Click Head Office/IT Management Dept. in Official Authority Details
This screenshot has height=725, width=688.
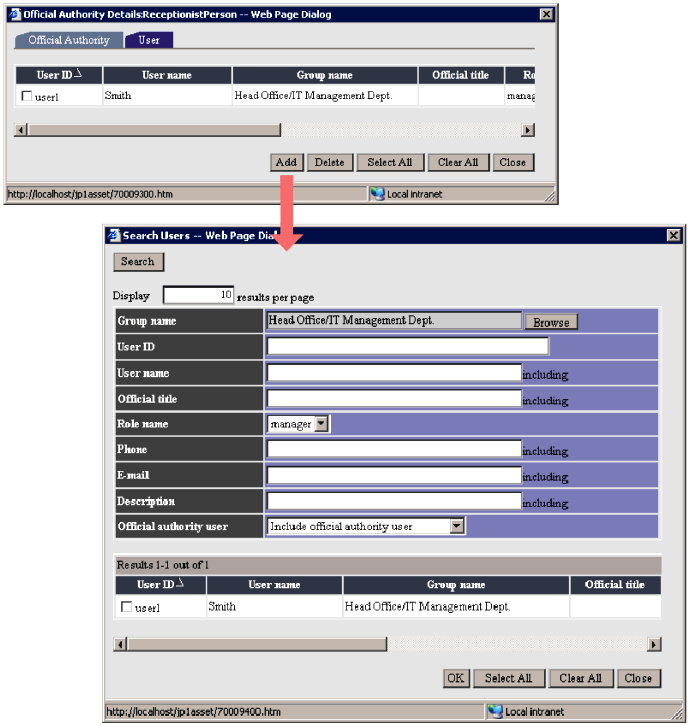point(313,95)
